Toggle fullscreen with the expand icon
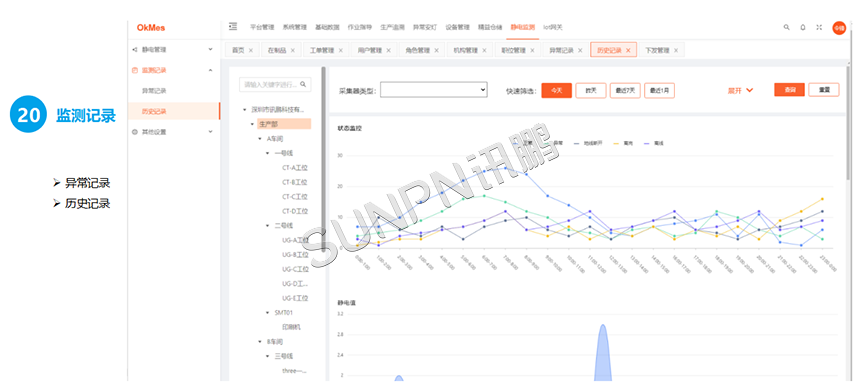The height and width of the screenshot is (391, 860). [819, 27]
